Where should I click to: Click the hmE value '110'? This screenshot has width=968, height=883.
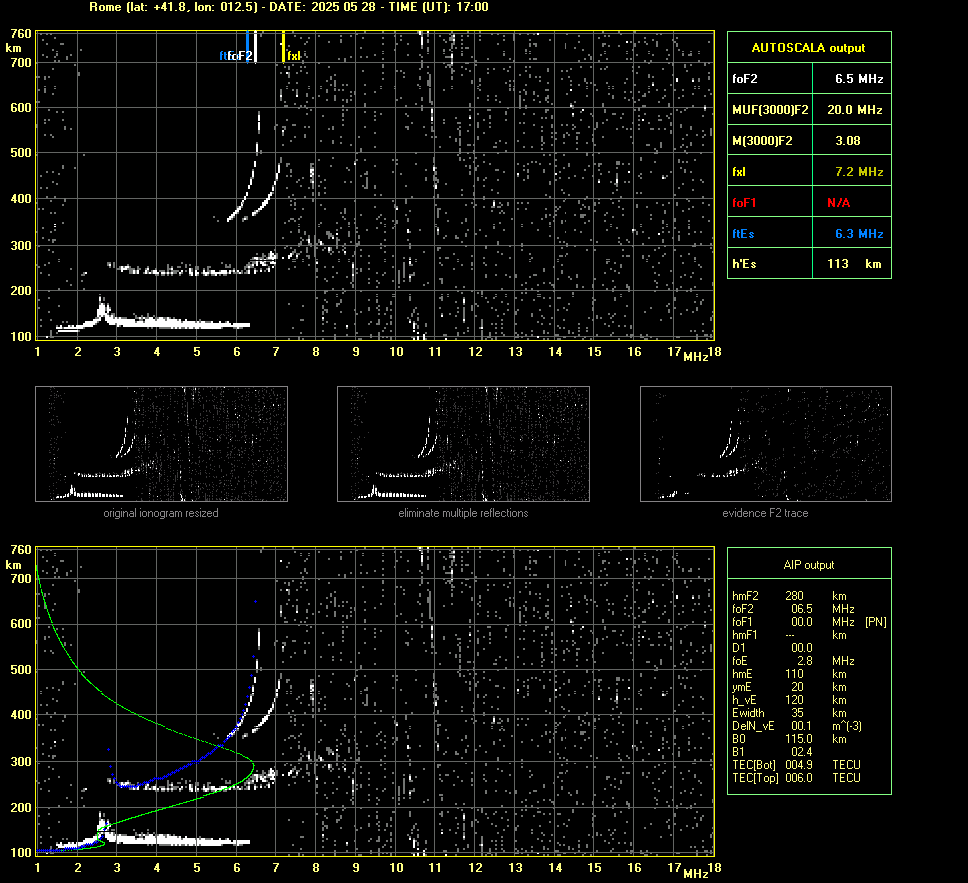coord(794,674)
